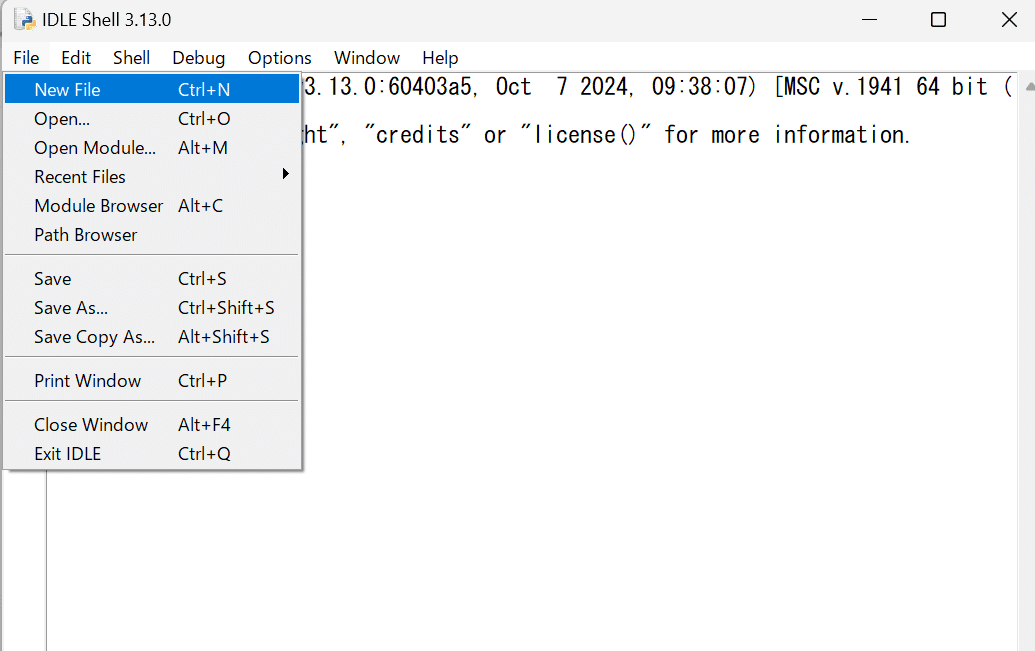Viewport: 1035px width, 651px height.
Task: Open the Edit menu
Action: pos(76,58)
